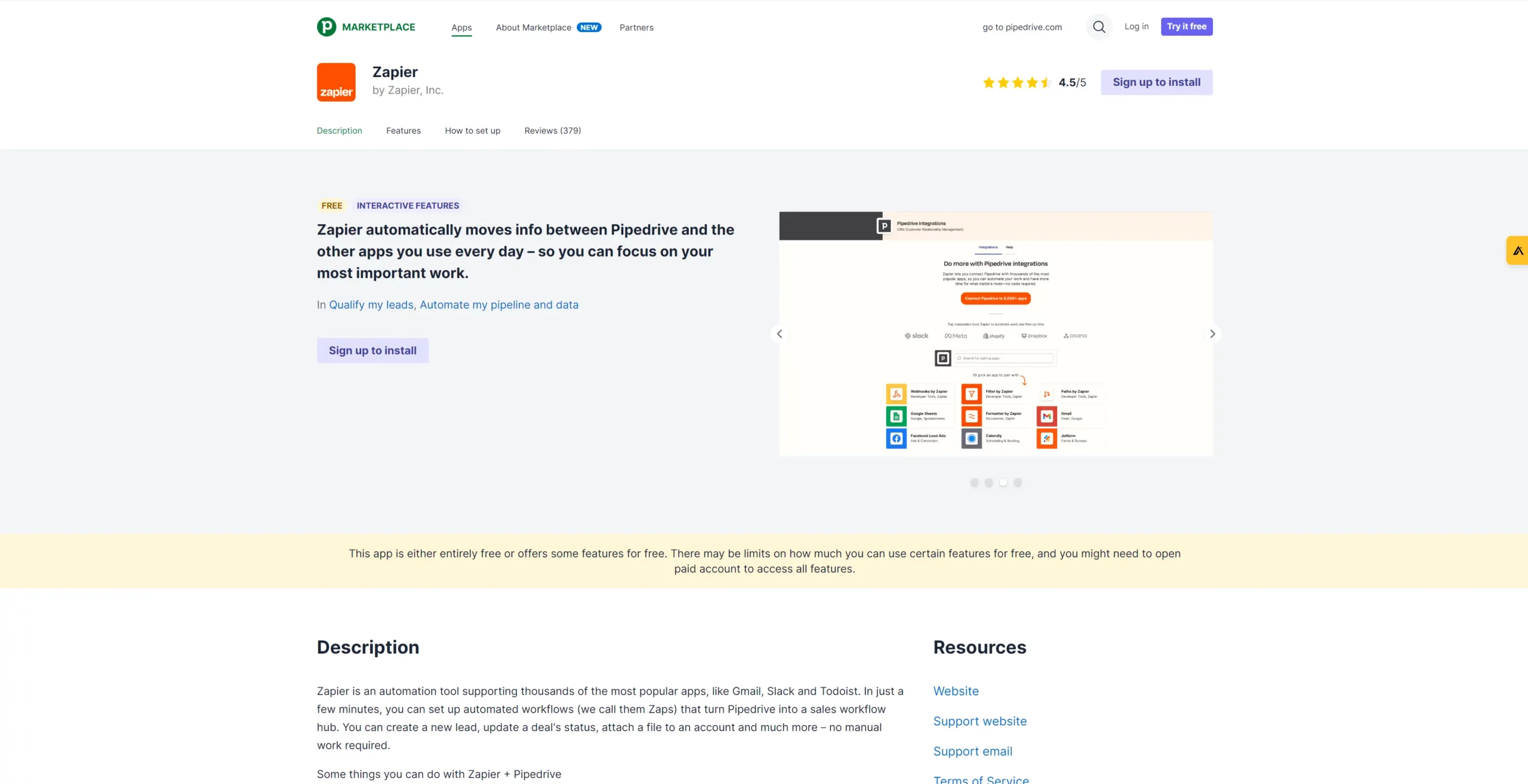The width and height of the screenshot is (1528, 784).
Task: Switch to the Features tab
Action: coord(403,131)
